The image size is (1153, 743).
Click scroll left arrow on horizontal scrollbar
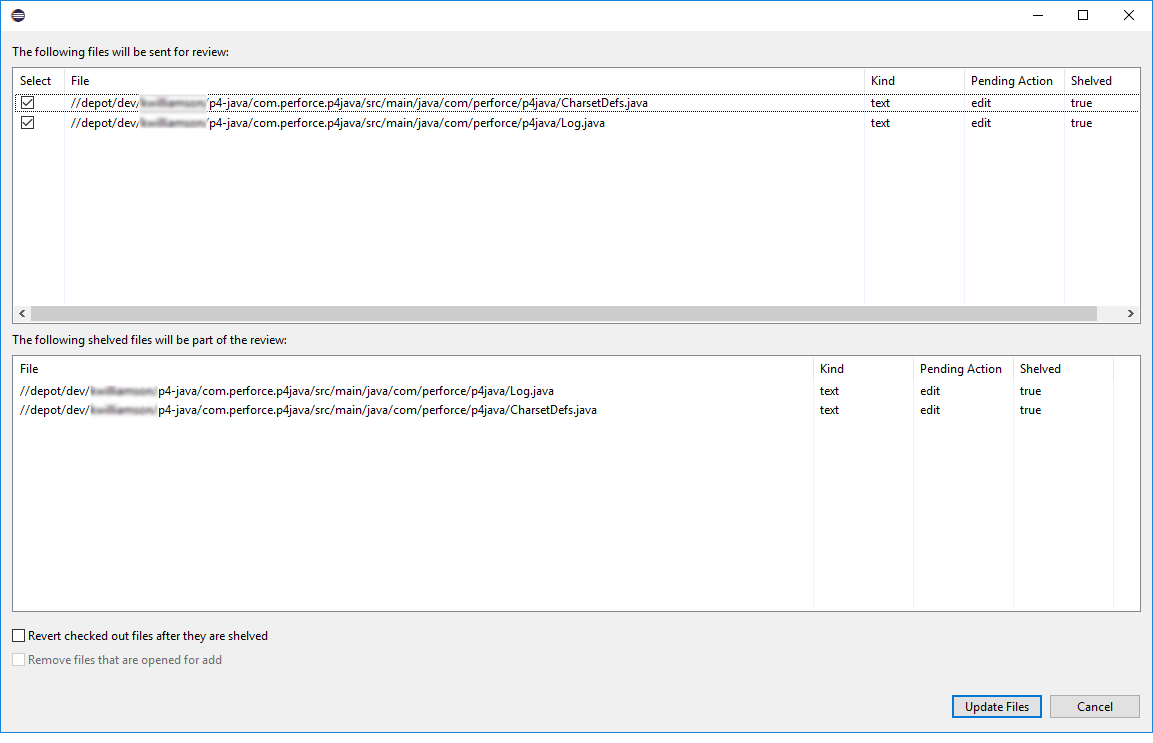coord(22,314)
